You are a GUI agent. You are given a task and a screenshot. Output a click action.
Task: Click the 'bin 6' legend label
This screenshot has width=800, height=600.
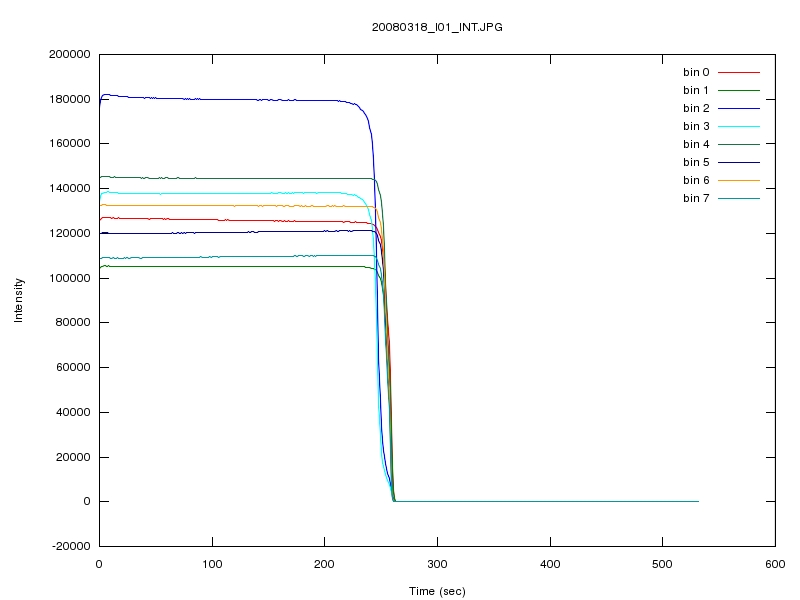(696, 180)
